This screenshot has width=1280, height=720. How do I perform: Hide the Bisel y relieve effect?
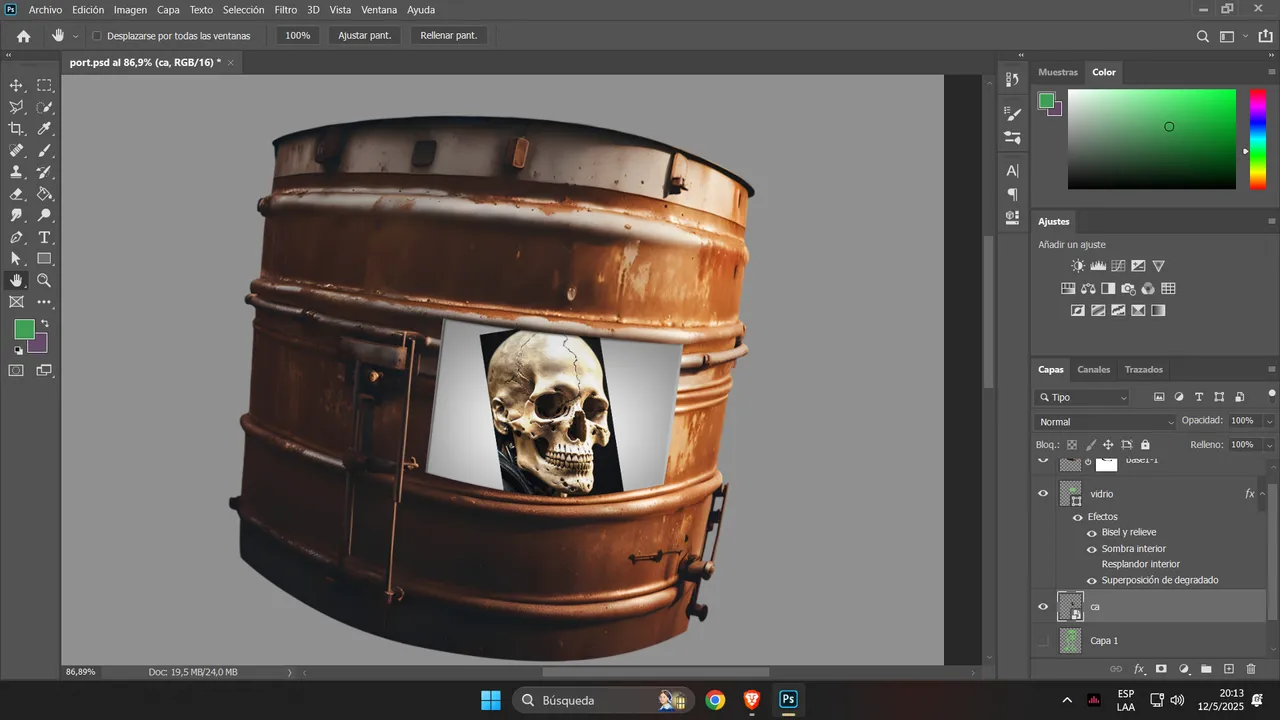[1092, 533]
